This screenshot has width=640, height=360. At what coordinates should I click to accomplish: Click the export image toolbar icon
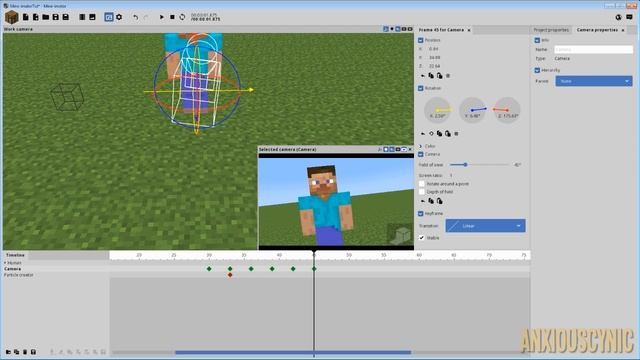(x=92, y=17)
